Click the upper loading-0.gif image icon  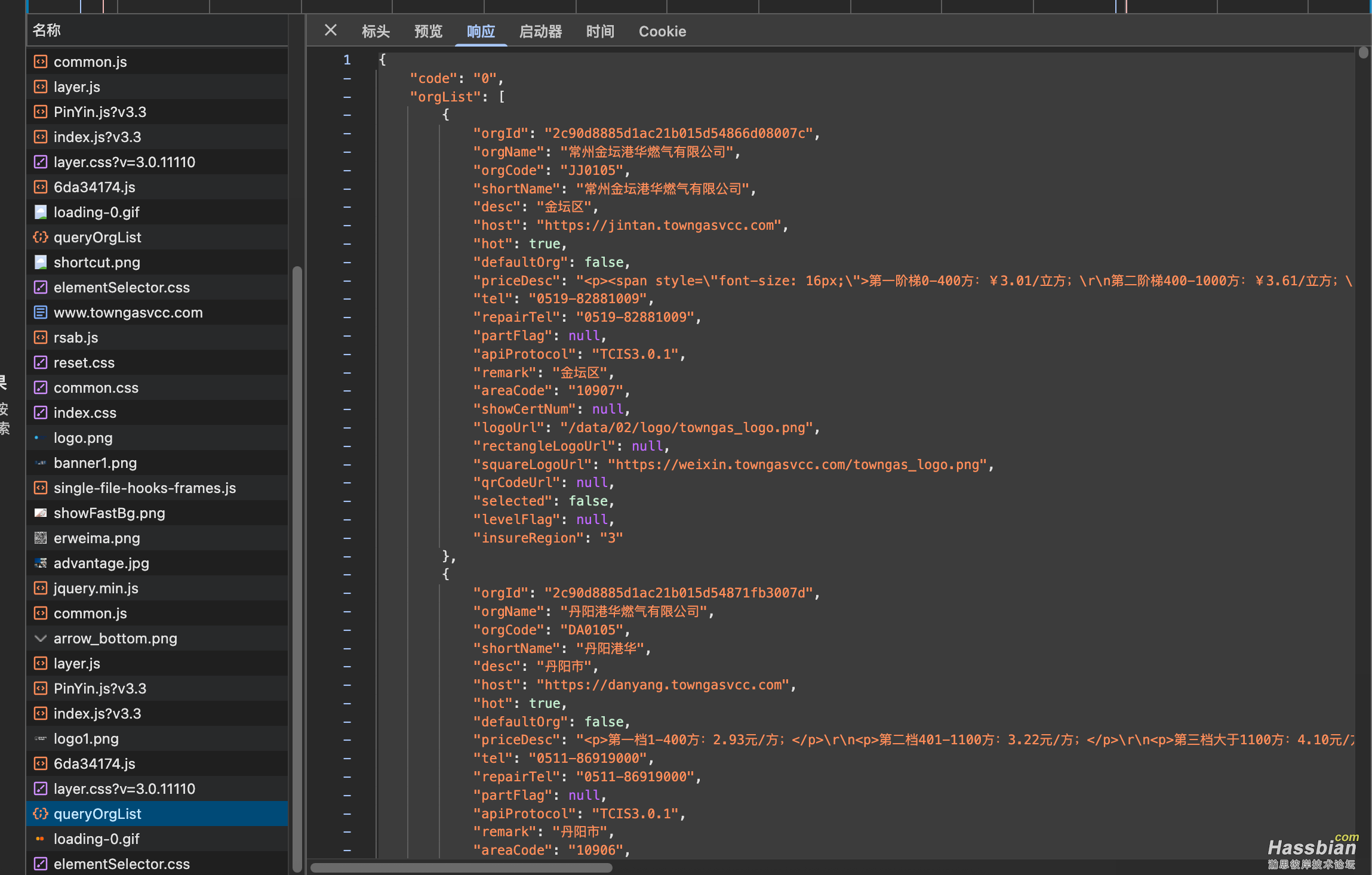[x=41, y=212]
